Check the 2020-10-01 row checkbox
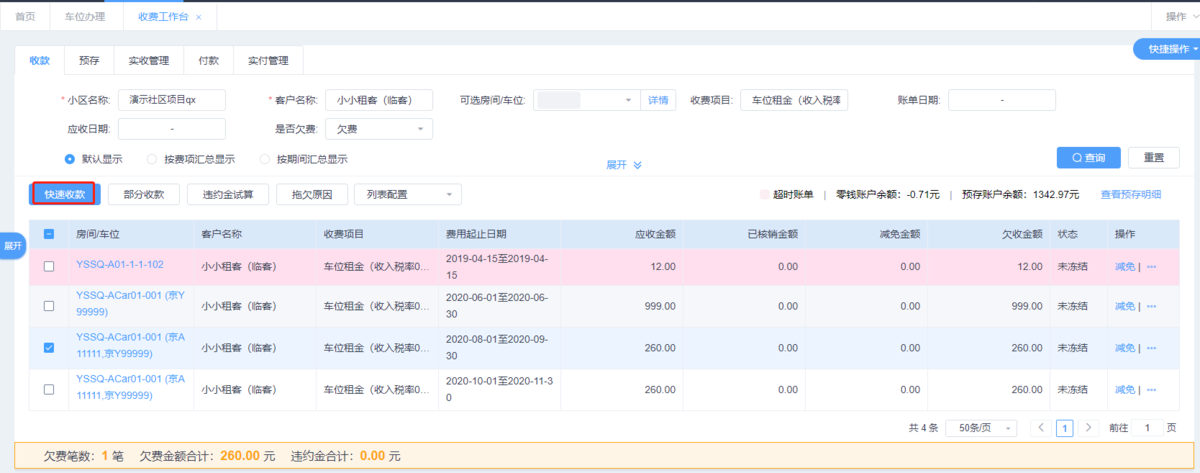1200x473 pixels. 49,389
